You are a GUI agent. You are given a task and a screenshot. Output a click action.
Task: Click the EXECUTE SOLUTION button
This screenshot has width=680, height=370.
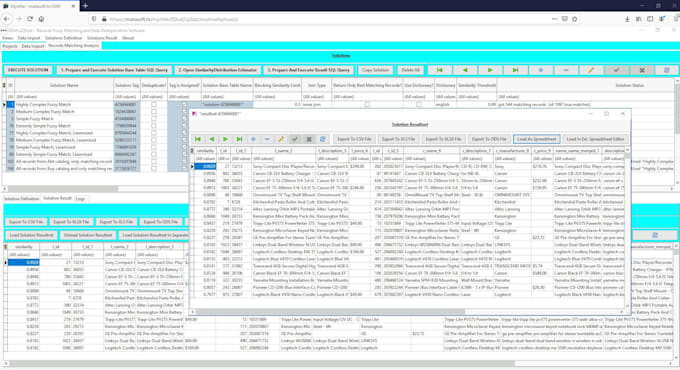[x=28, y=70]
